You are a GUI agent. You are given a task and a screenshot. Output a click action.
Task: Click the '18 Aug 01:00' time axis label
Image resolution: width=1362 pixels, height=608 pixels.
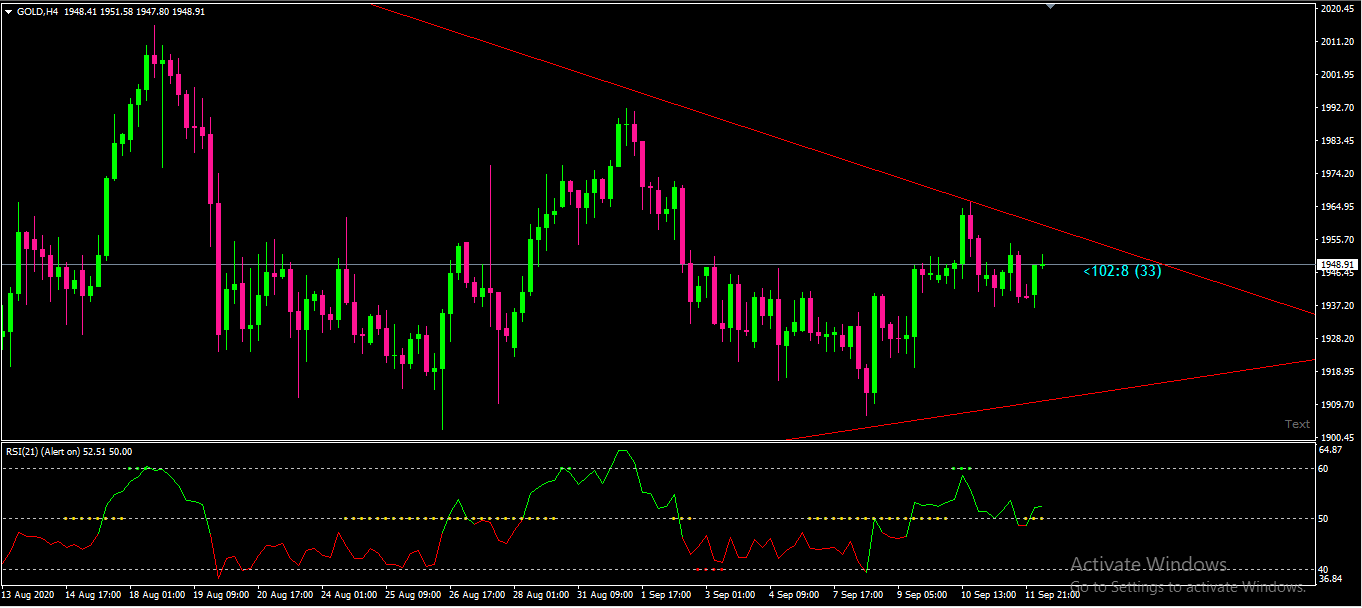[x=155, y=595]
